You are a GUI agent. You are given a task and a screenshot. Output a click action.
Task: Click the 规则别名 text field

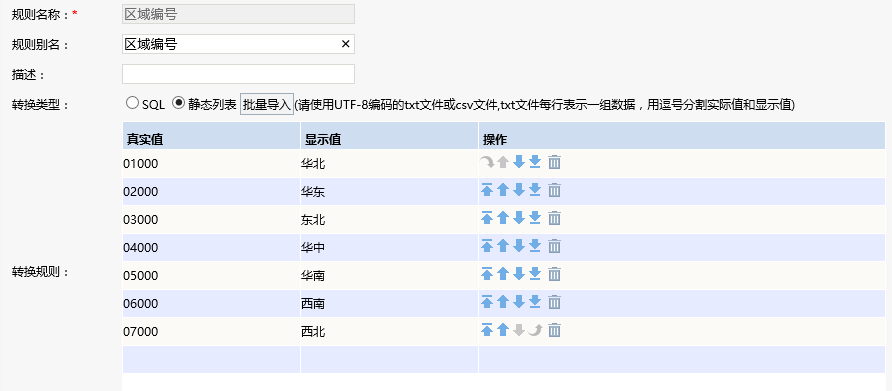tap(230, 44)
